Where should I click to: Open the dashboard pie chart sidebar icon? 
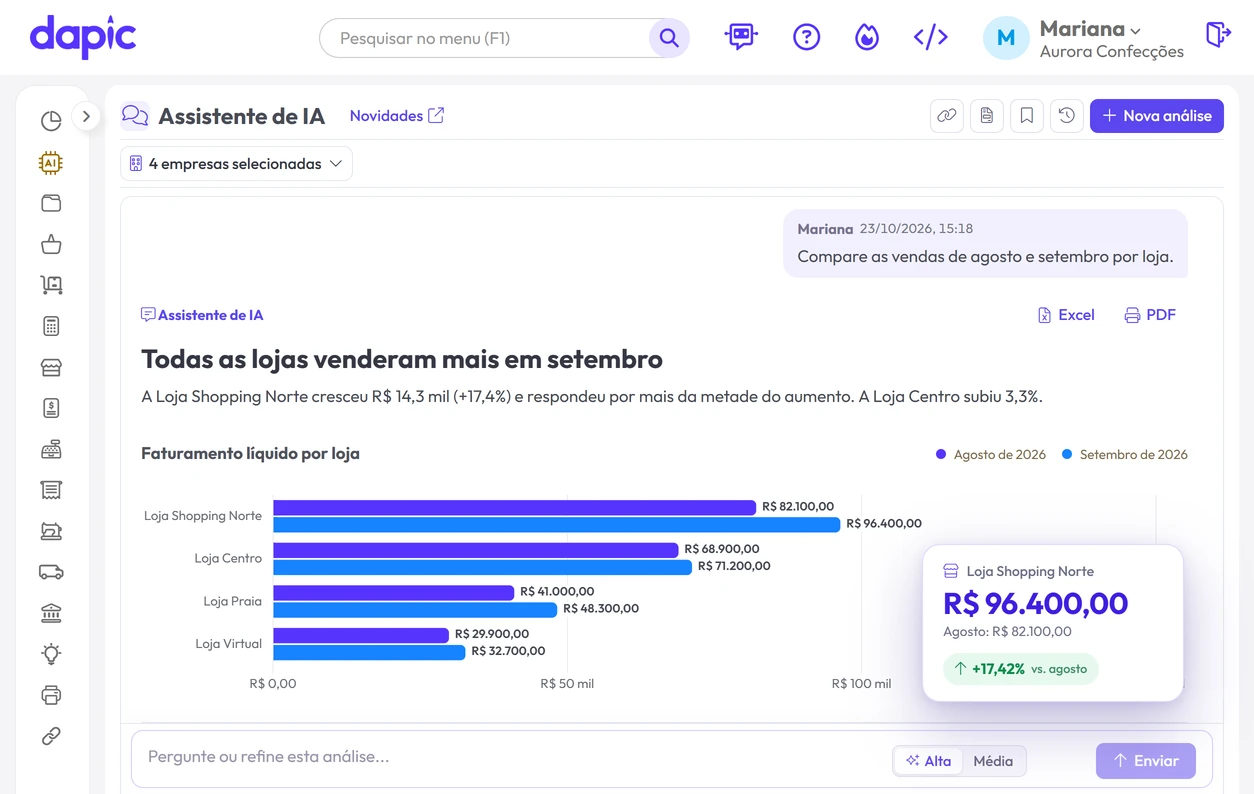51,121
